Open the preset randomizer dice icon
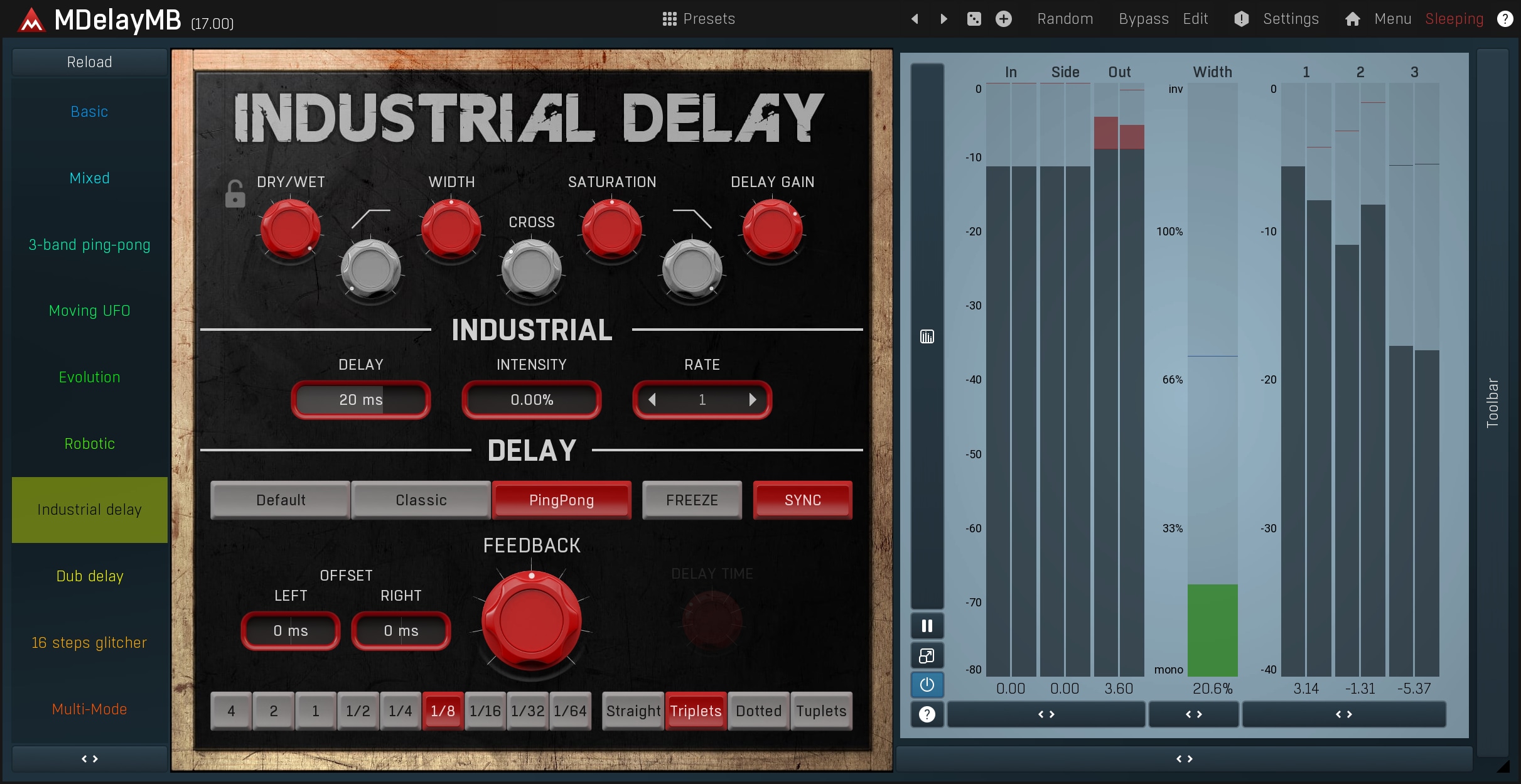 click(x=974, y=19)
